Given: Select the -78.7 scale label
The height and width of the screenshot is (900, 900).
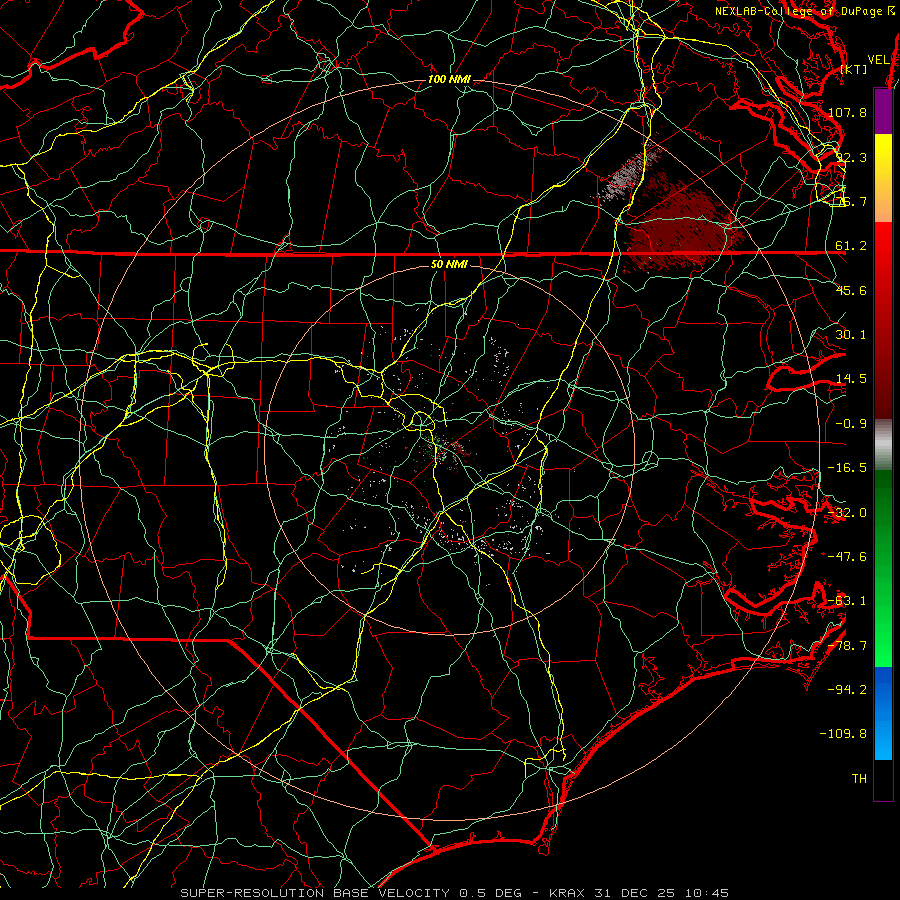Looking at the screenshot, I should pyautogui.click(x=847, y=646).
